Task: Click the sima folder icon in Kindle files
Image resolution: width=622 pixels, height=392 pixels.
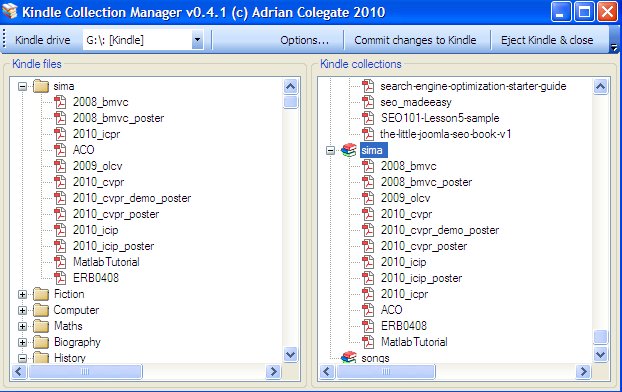Action: tap(41, 86)
